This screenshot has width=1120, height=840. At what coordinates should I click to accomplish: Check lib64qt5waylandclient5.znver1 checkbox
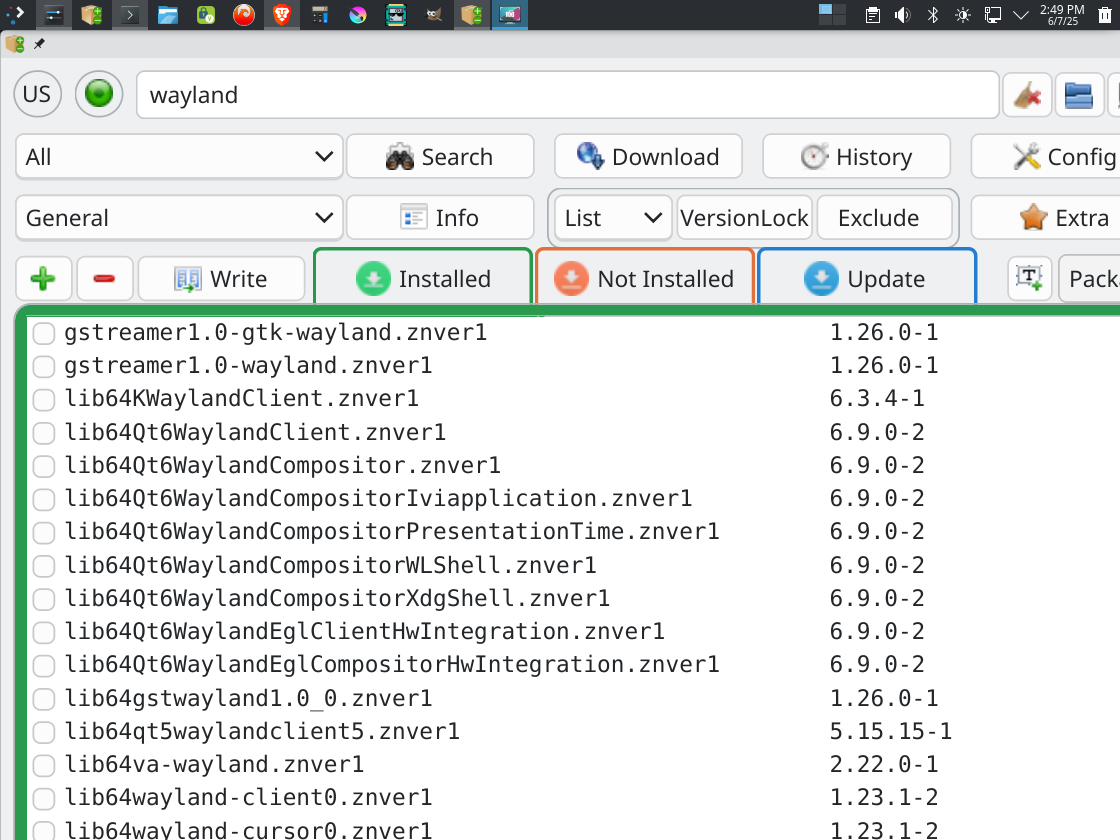pyautogui.click(x=44, y=732)
